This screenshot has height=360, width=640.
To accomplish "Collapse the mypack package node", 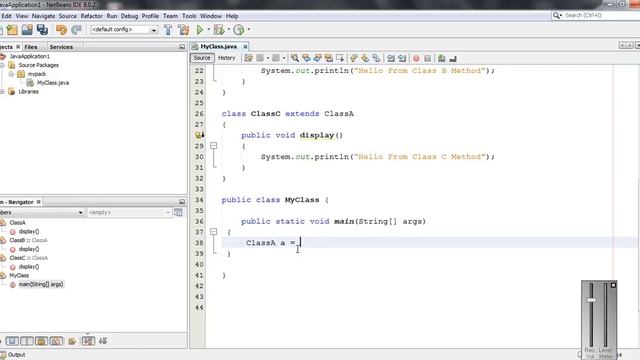I will click(x=11, y=74).
